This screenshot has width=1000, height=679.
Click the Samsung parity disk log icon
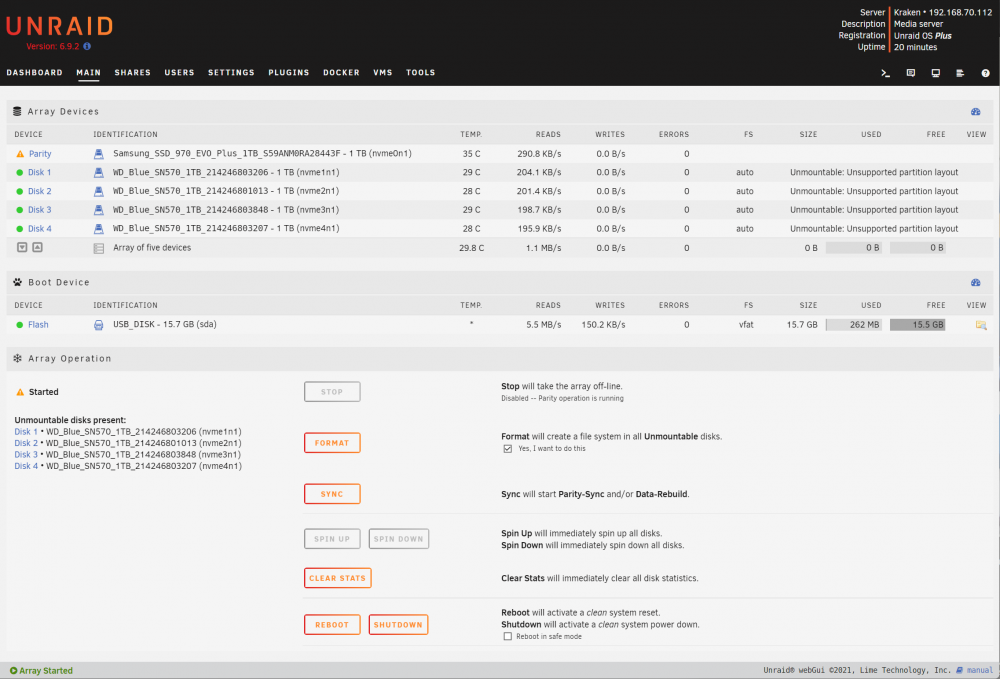pyautogui.click(x=99, y=154)
